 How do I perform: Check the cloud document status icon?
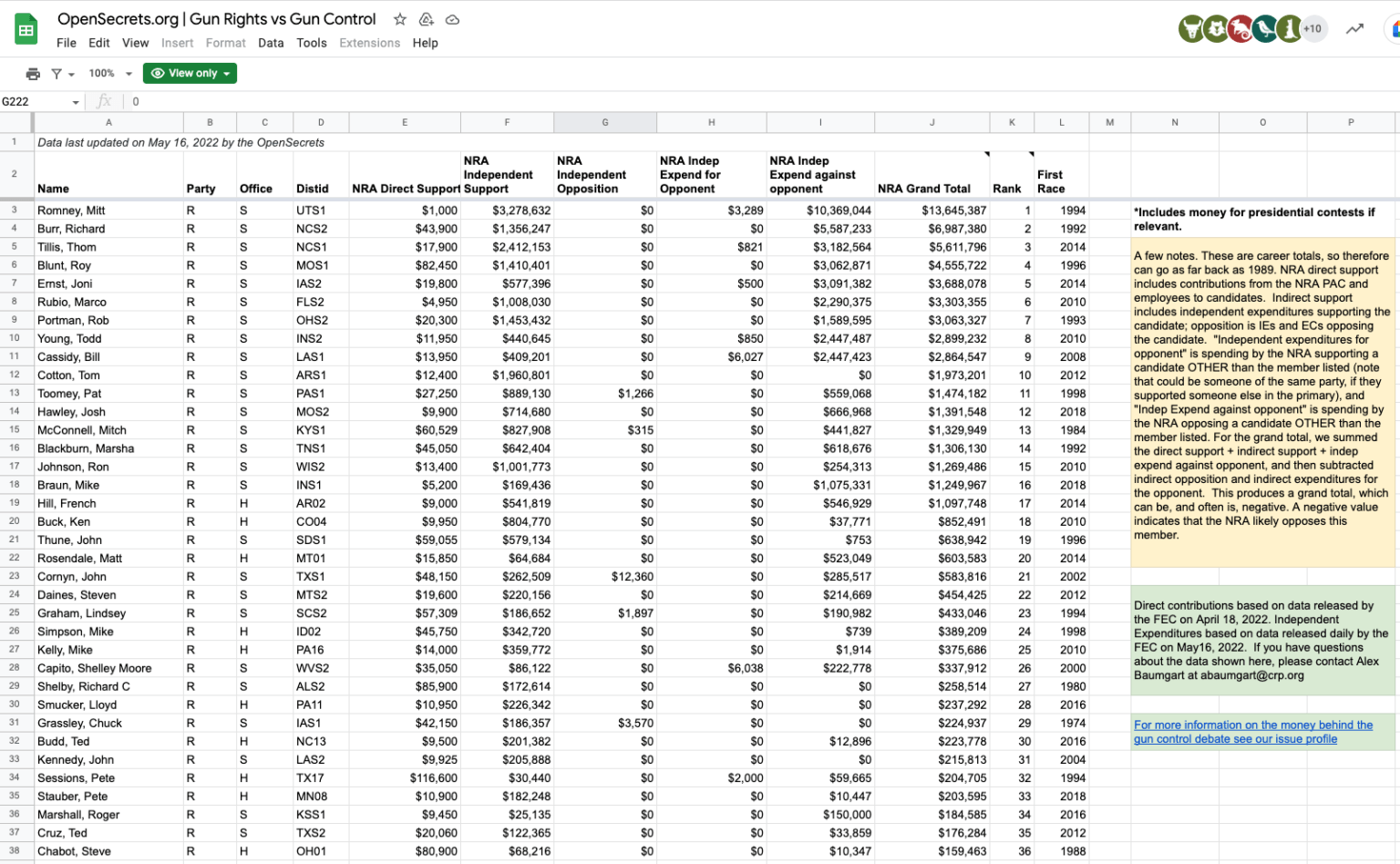coord(452,19)
